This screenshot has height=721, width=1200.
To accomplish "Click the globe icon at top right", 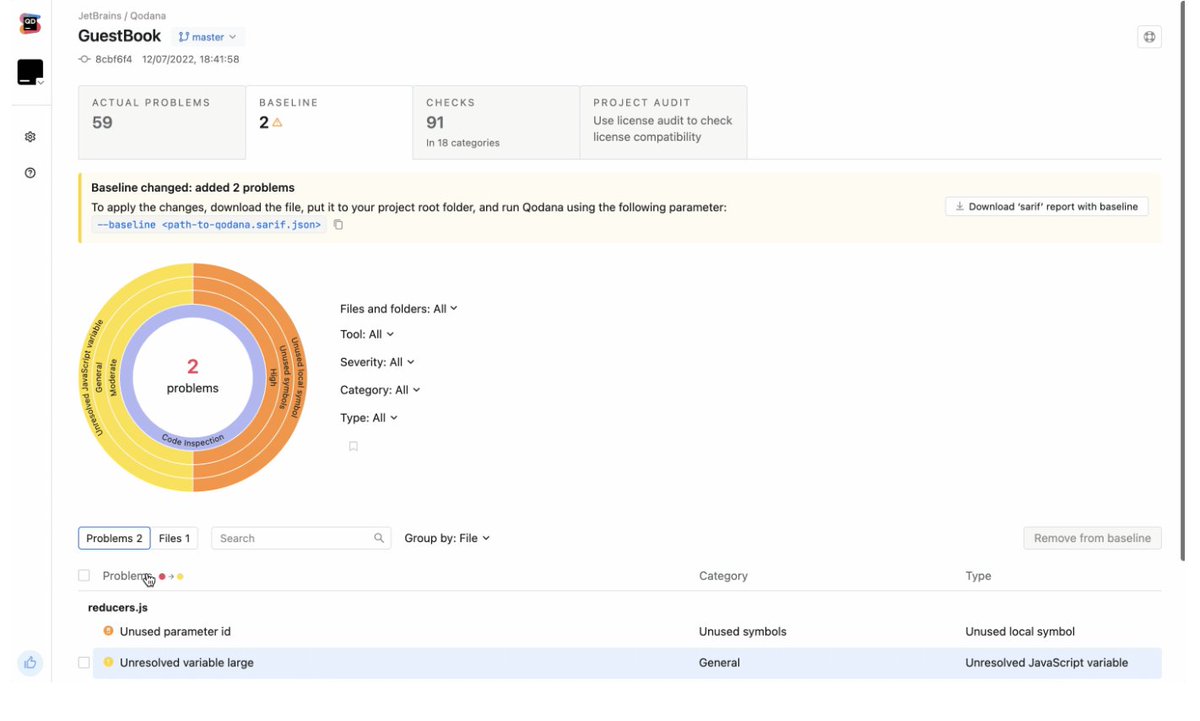I will (x=1148, y=36).
